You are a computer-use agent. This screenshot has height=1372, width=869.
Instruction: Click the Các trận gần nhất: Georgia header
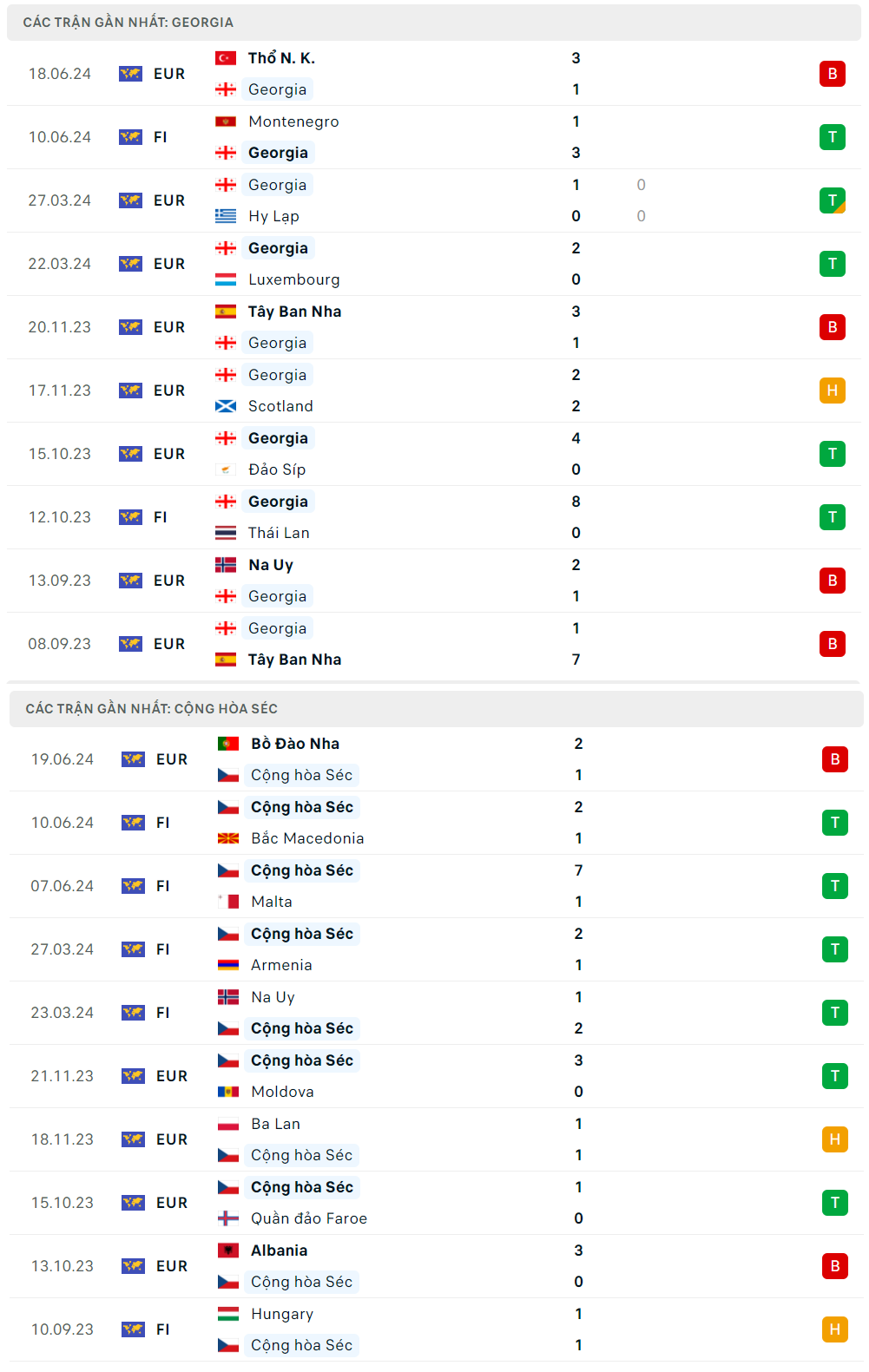pyautogui.click(x=128, y=23)
